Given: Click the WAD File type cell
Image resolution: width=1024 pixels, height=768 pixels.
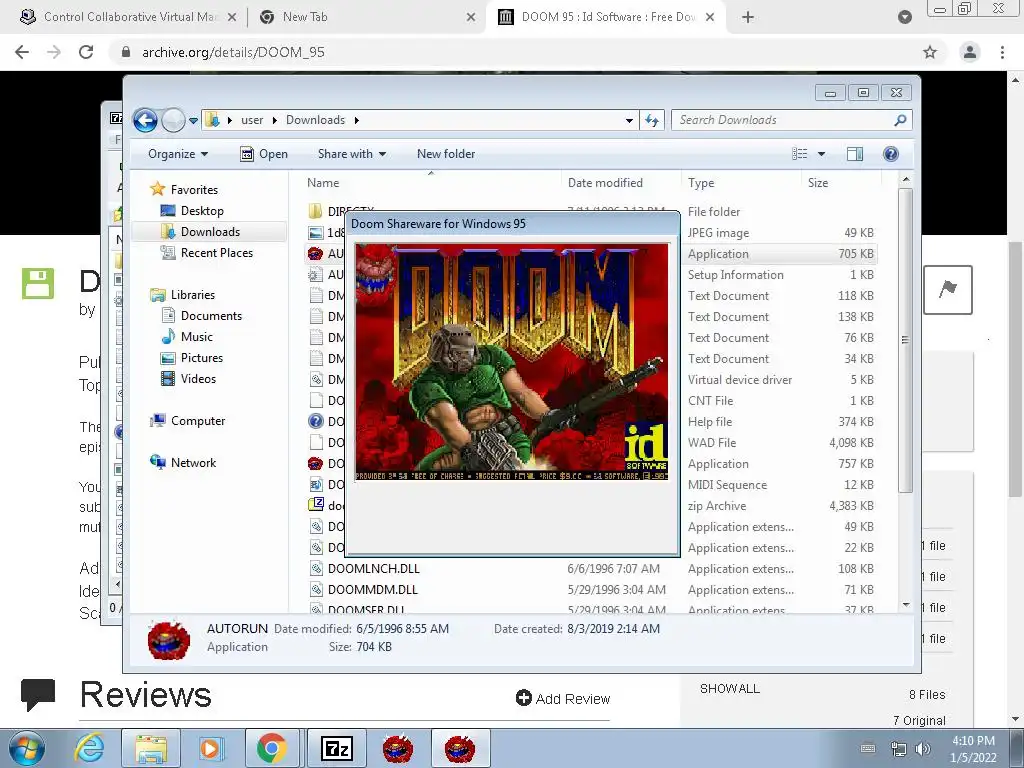Looking at the screenshot, I should (712, 443).
